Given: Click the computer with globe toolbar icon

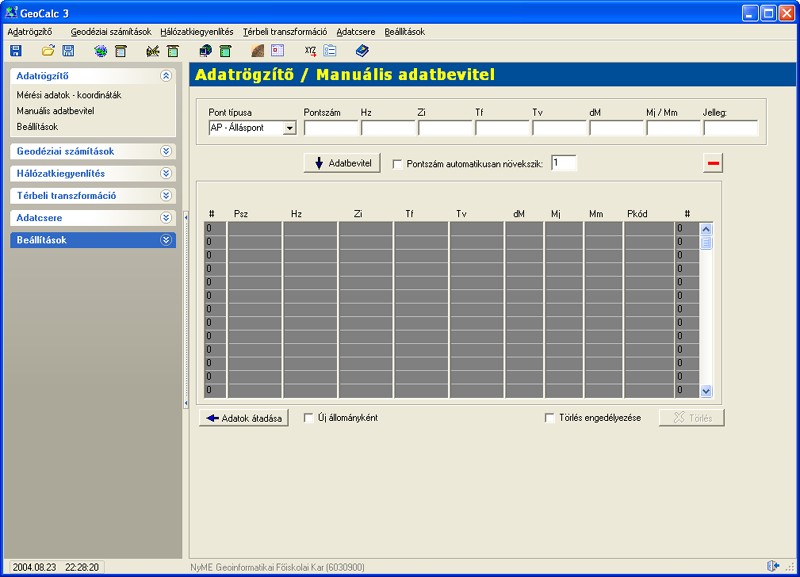Looking at the screenshot, I should click(x=206, y=51).
